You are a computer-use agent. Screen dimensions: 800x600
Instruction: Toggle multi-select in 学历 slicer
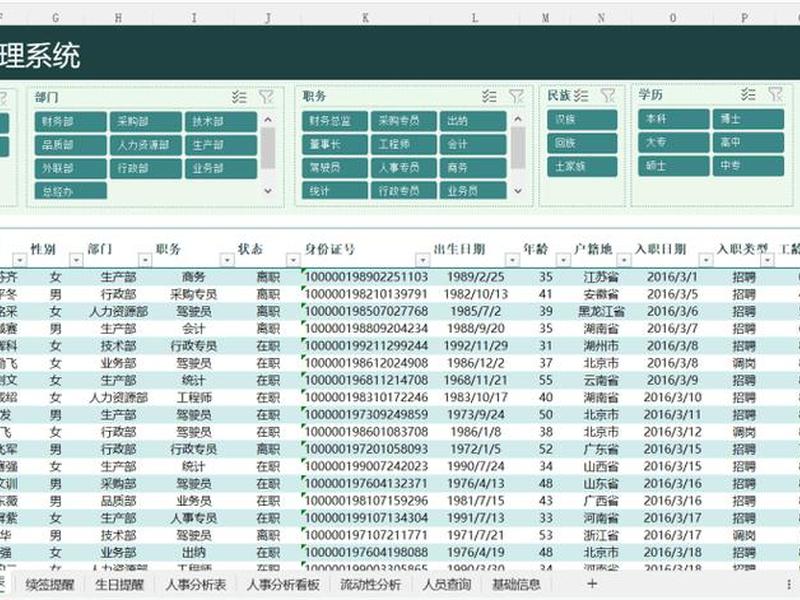(x=748, y=94)
